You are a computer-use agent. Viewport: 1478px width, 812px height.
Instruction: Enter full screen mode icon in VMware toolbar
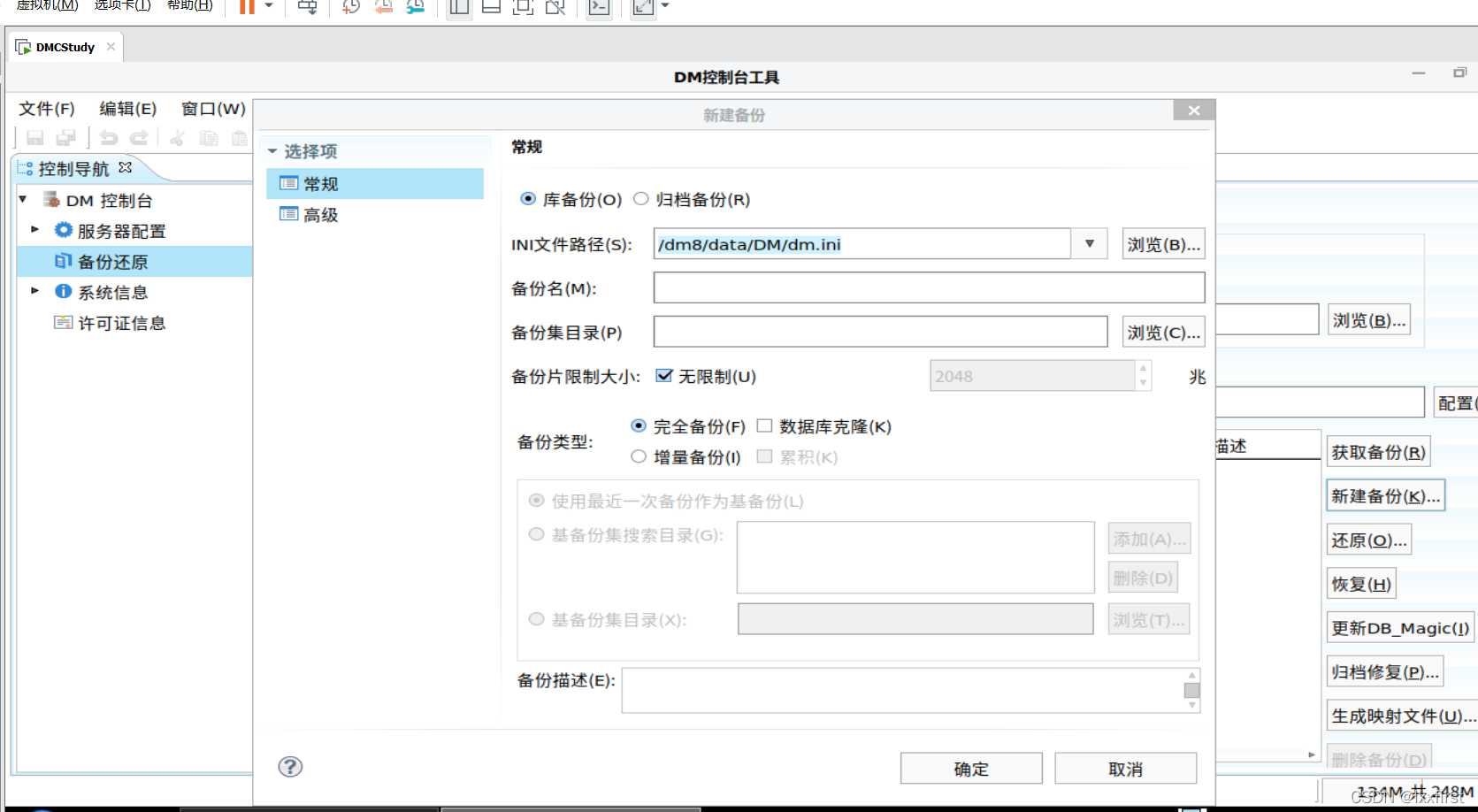coord(523,7)
